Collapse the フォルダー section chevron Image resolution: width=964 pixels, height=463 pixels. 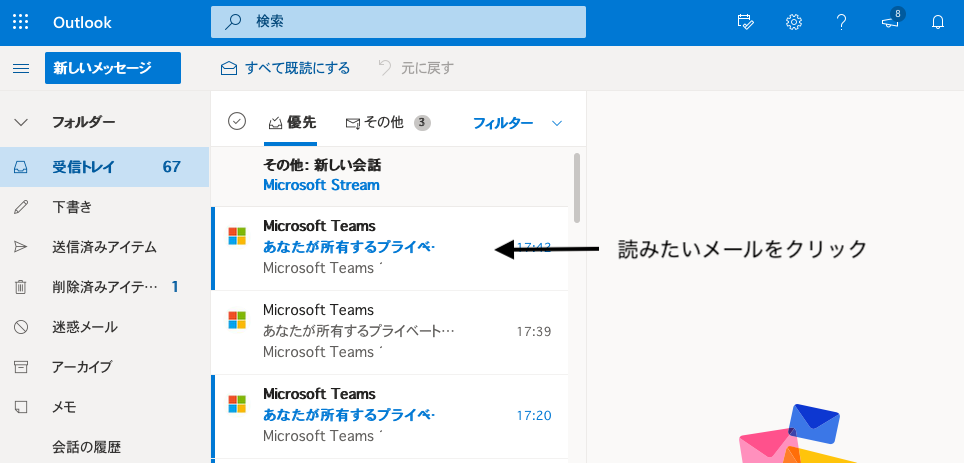click(x=21, y=122)
